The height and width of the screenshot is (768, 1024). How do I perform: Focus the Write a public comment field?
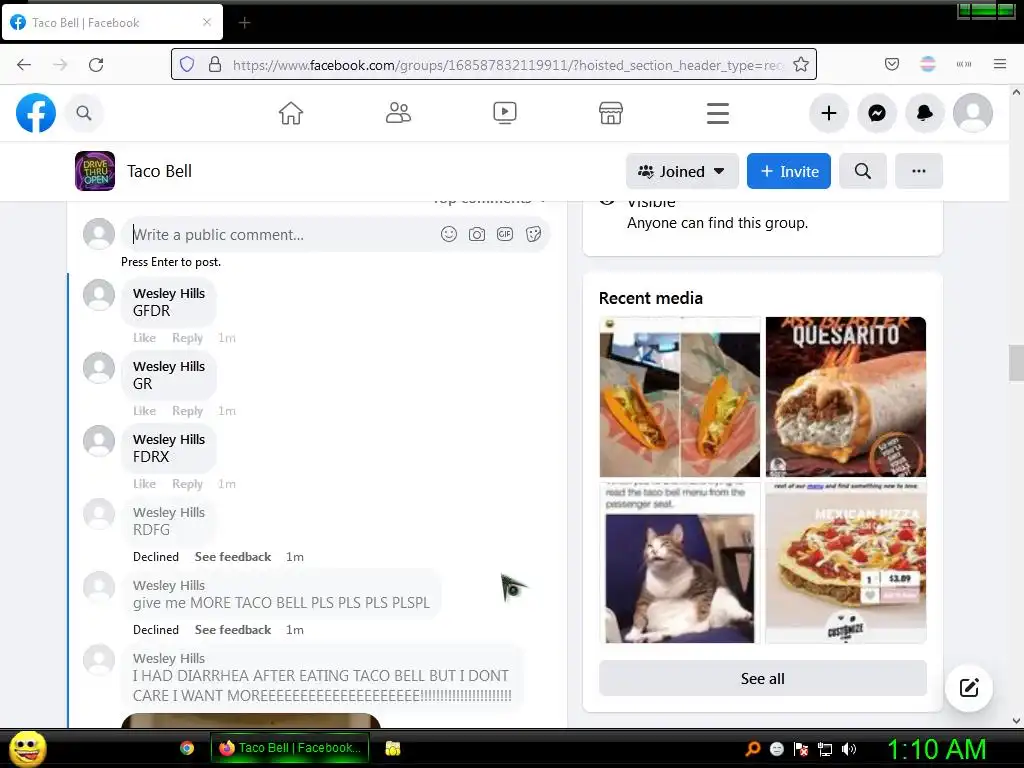281,234
